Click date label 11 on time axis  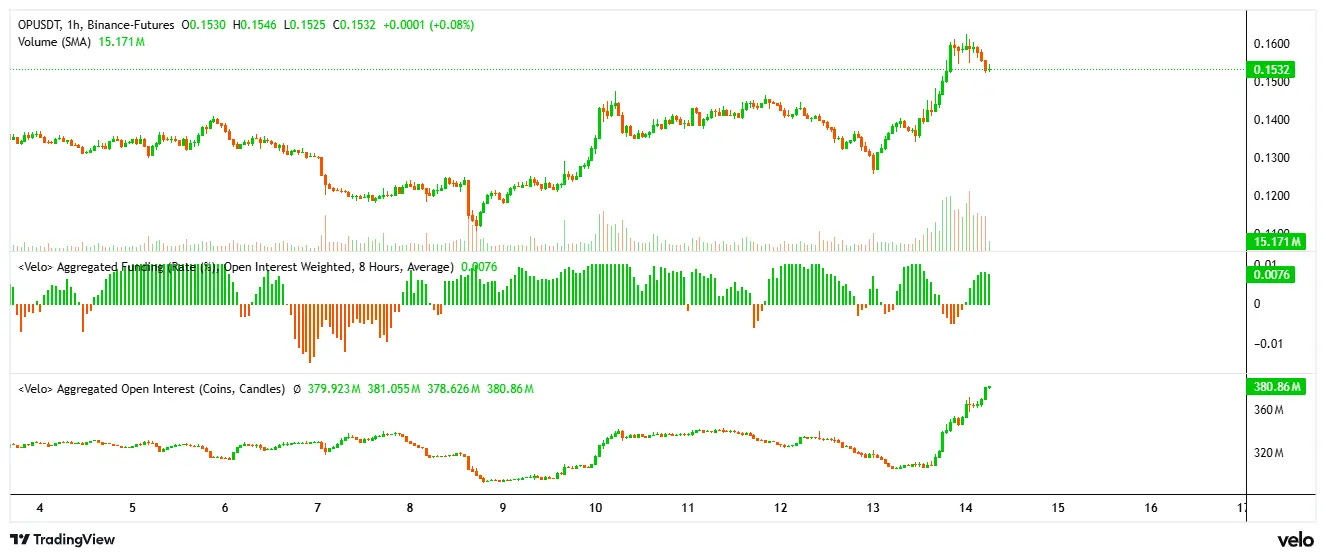coord(688,508)
